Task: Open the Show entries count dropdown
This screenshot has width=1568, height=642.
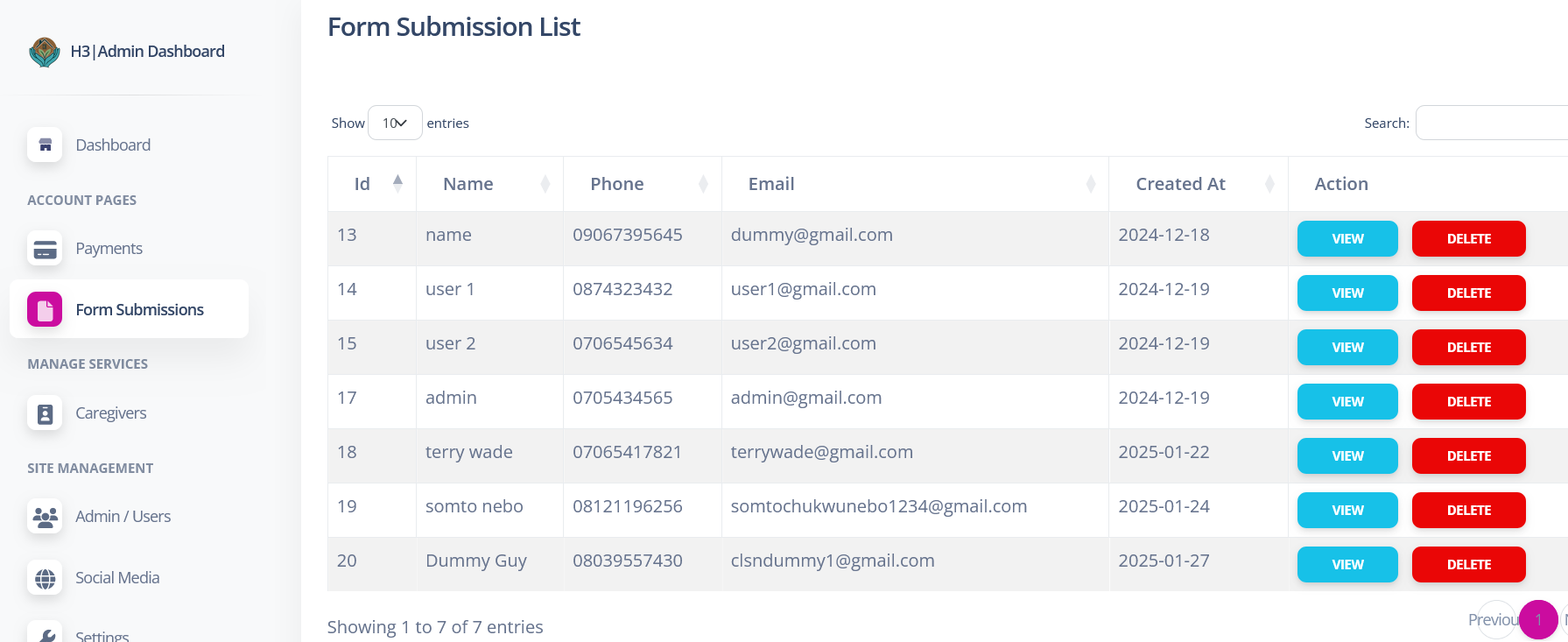Action: [395, 123]
